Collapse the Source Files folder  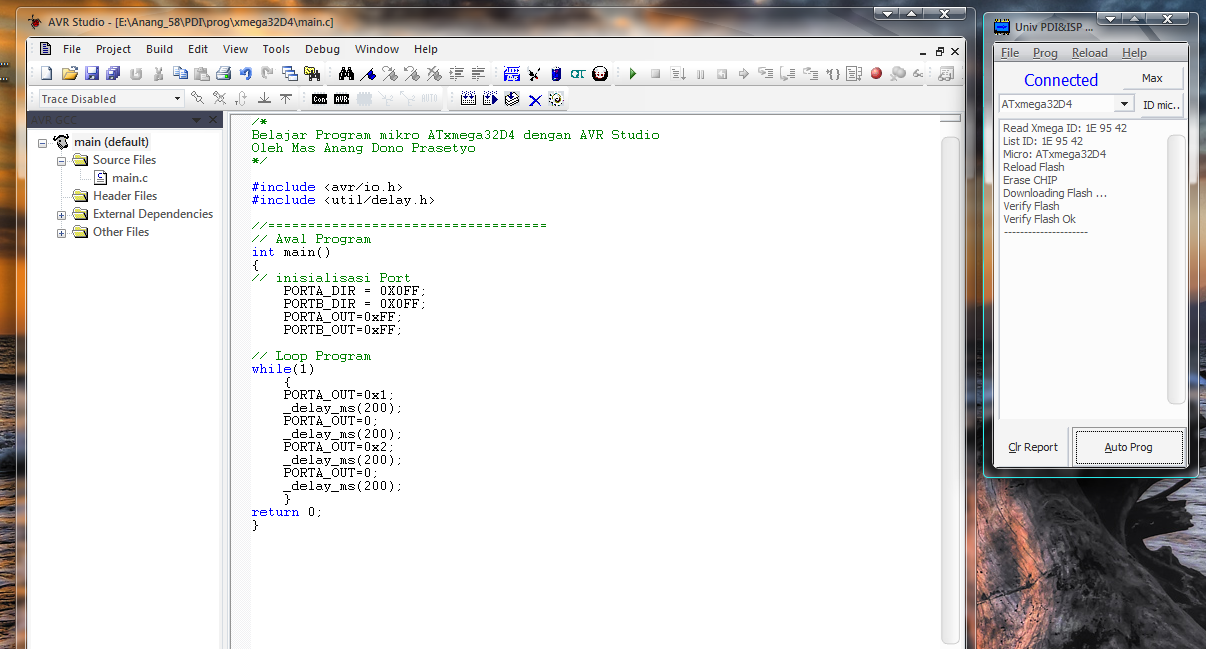pos(61,160)
